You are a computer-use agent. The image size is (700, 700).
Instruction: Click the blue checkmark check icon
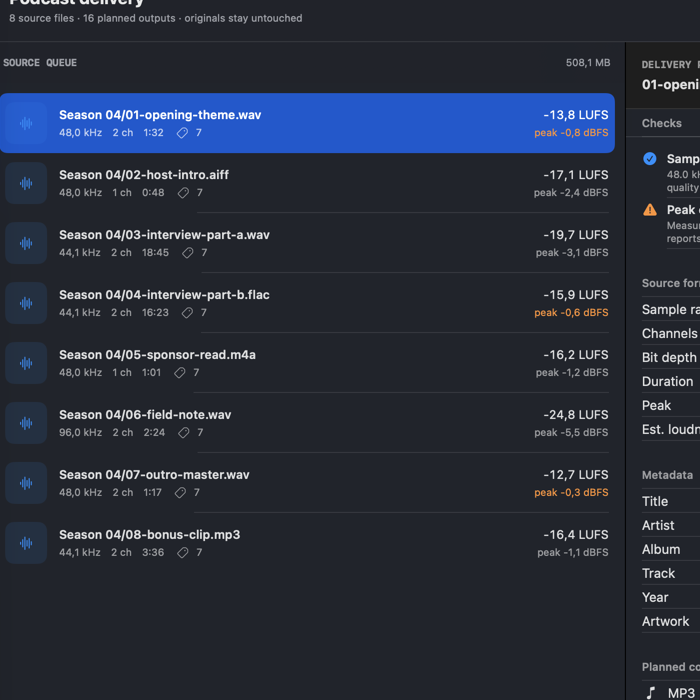(x=650, y=158)
